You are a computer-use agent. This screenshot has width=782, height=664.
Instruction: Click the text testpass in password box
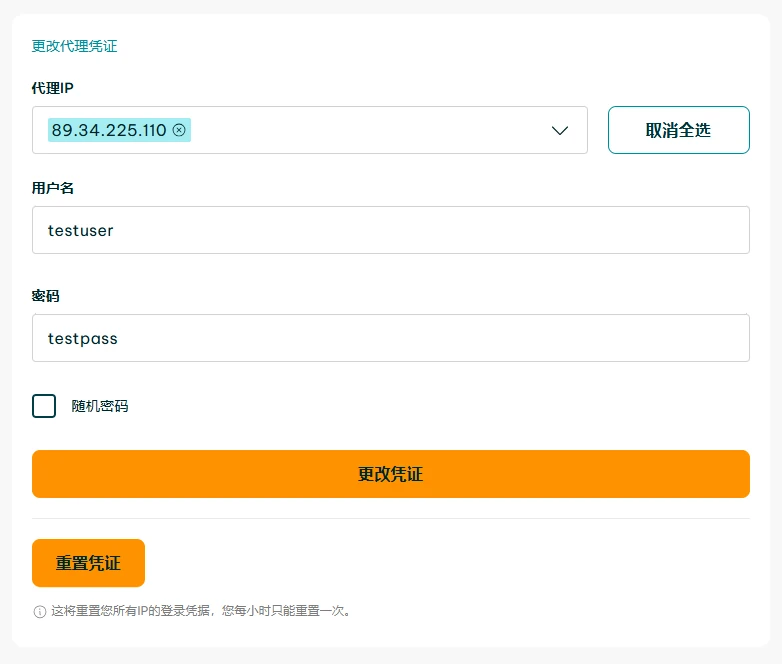(83, 338)
